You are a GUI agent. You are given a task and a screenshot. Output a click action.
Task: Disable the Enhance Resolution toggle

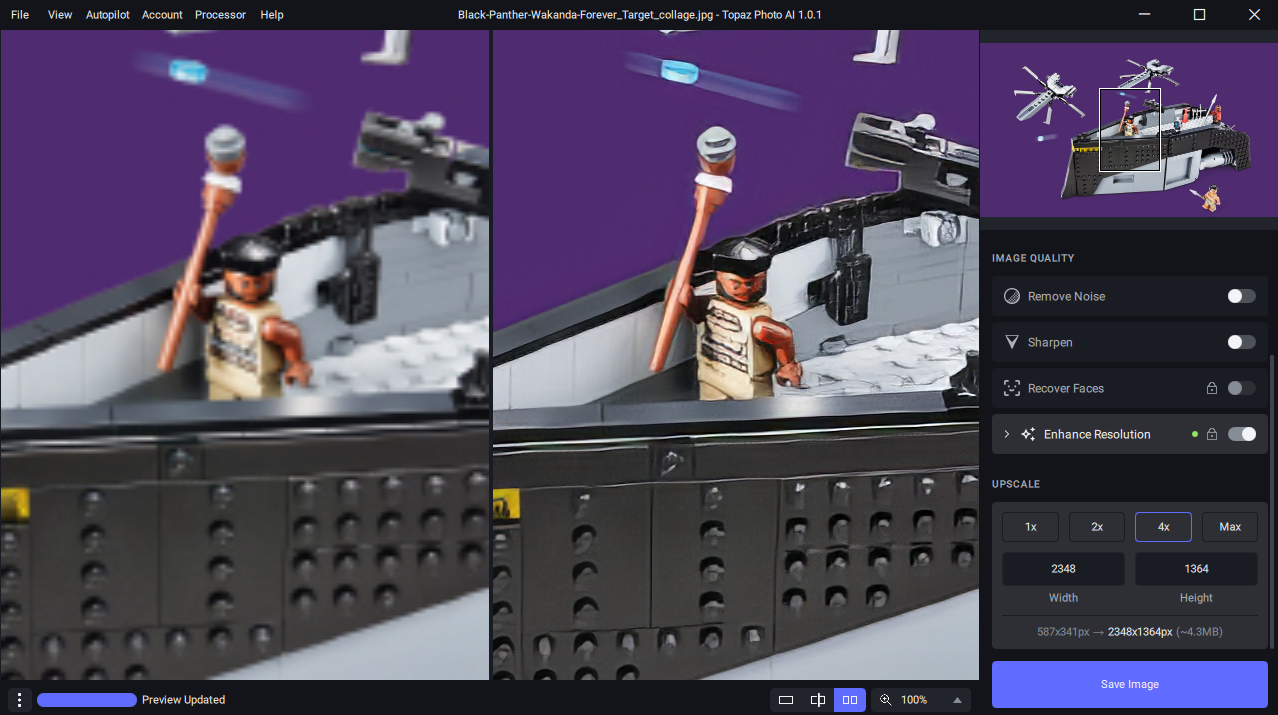[x=1241, y=434]
